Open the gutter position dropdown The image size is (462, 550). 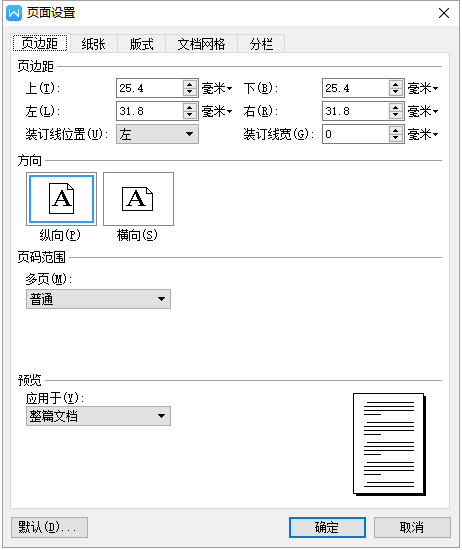[x=158, y=134]
